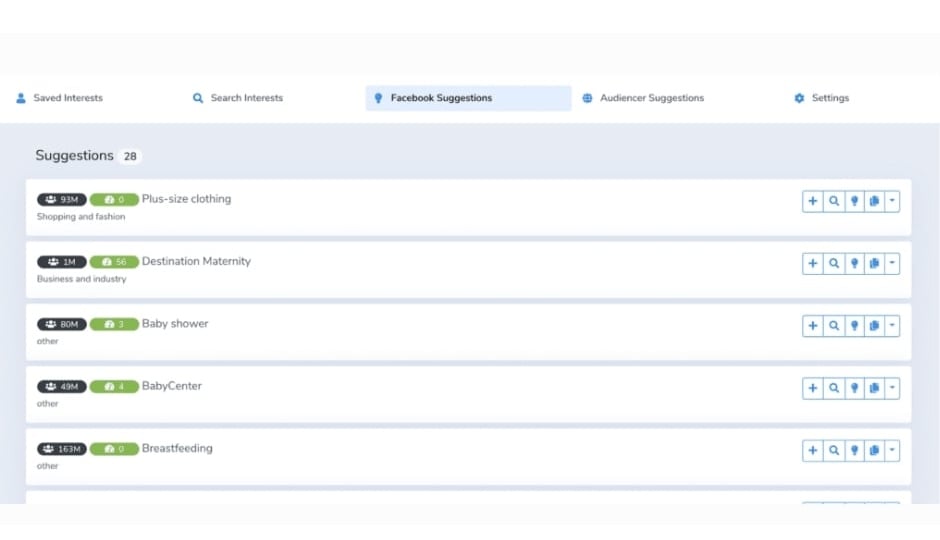Select the Facebook Suggestions tab
Screen dimensions: 940x540
tap(468, 98)
